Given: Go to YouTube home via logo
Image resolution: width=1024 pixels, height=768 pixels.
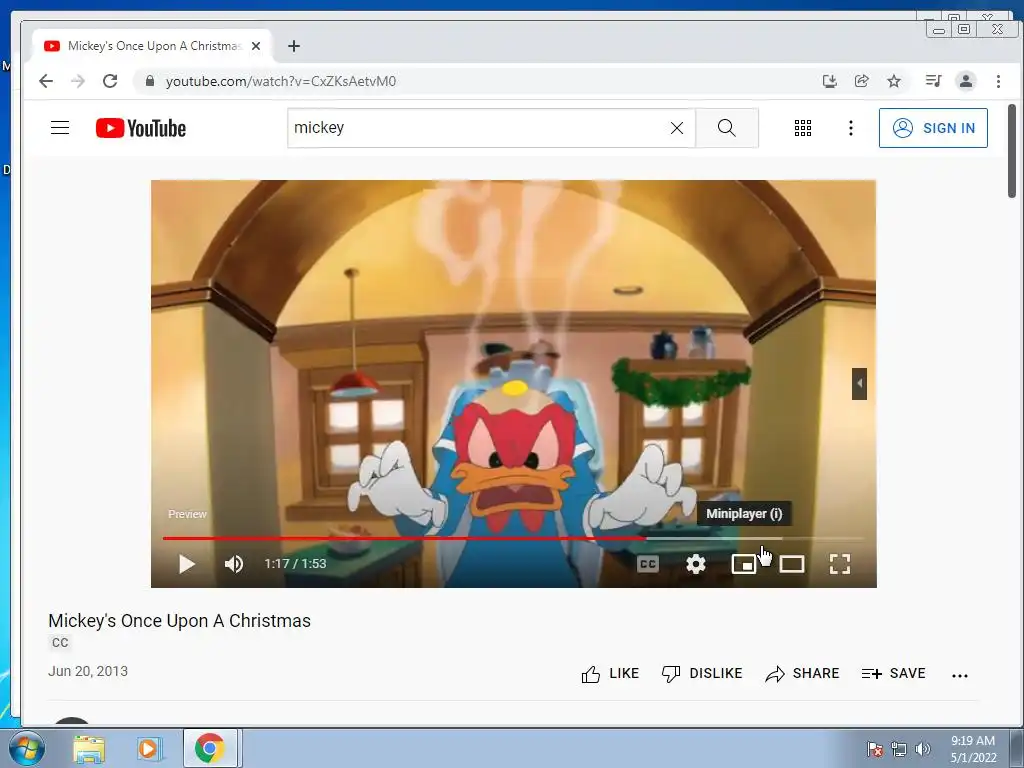Looking at the screenshot, I should click(140, 128).
